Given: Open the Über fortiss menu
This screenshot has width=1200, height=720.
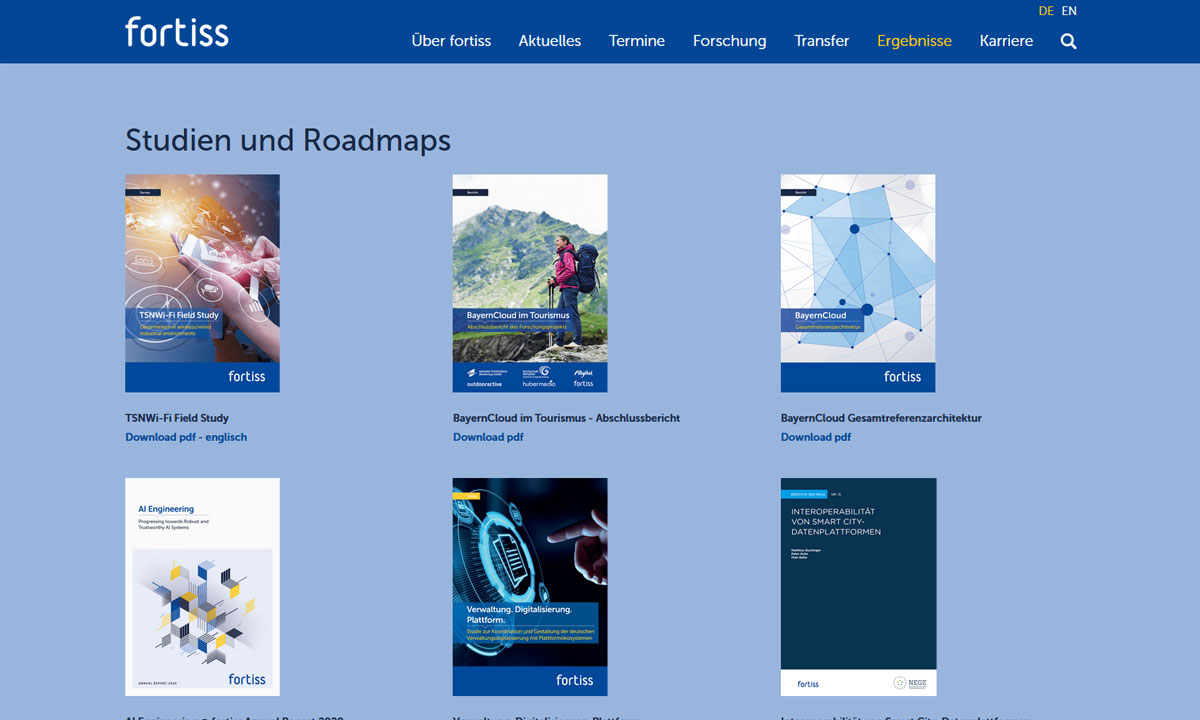Looking at the screenshot, I should [451, 41].
